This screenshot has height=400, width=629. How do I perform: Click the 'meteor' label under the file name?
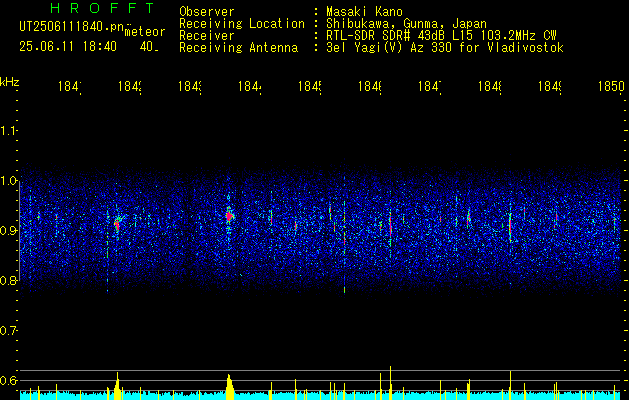145,32
